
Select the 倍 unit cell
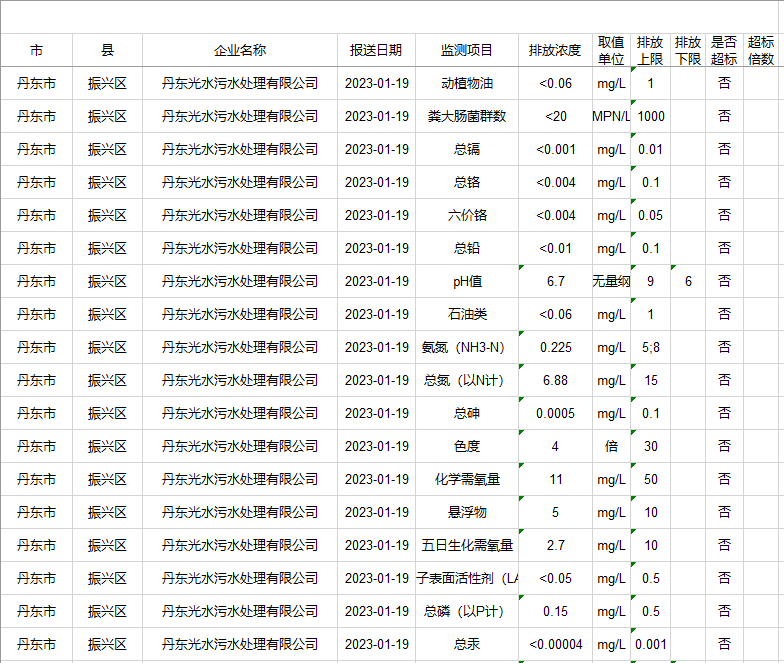612,446
